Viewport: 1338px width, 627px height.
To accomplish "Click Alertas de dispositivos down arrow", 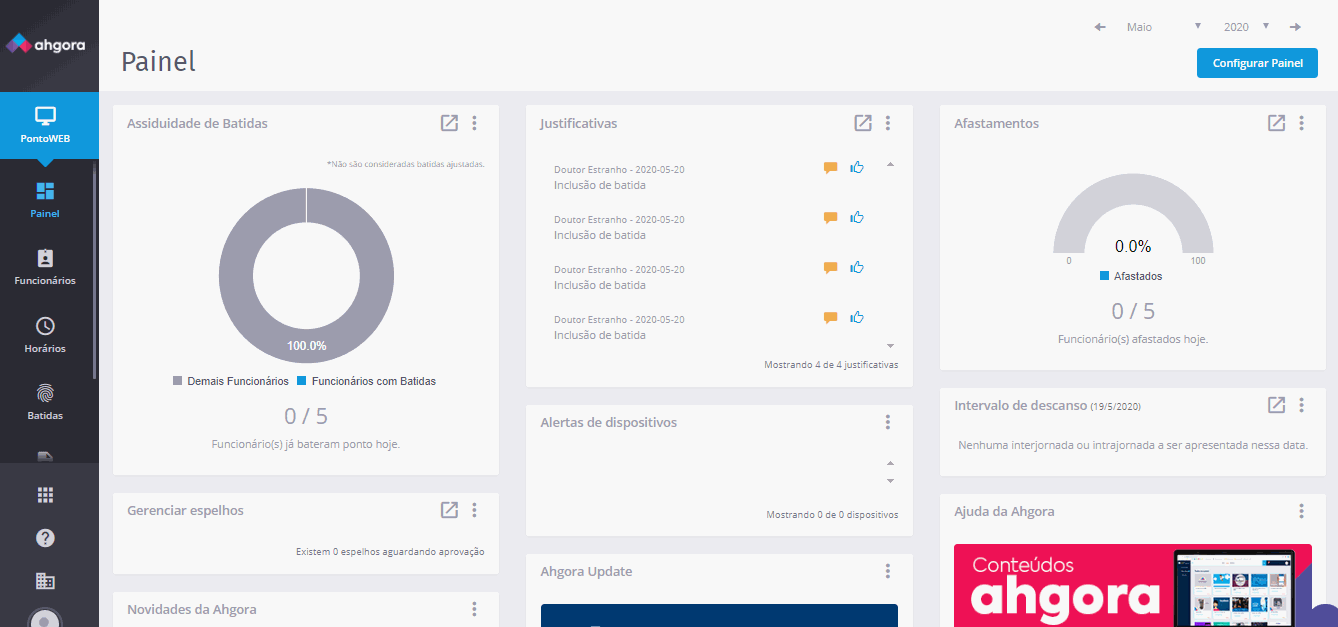I will (x=890, y=481).
